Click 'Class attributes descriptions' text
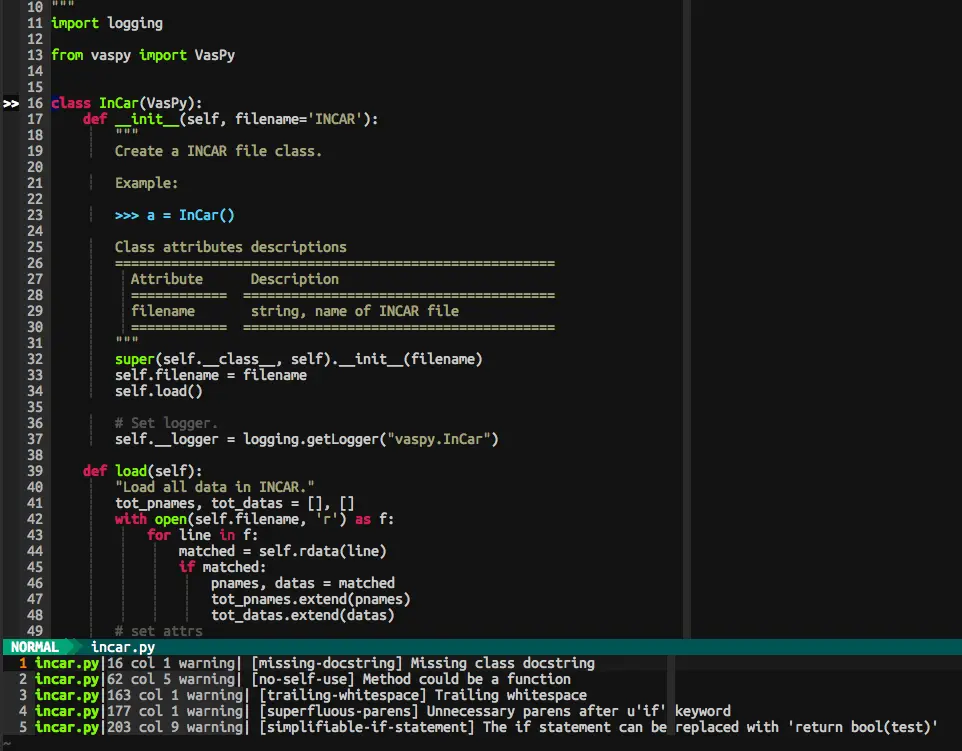Screen dimensions: 962x751 [x=231, y=247]
